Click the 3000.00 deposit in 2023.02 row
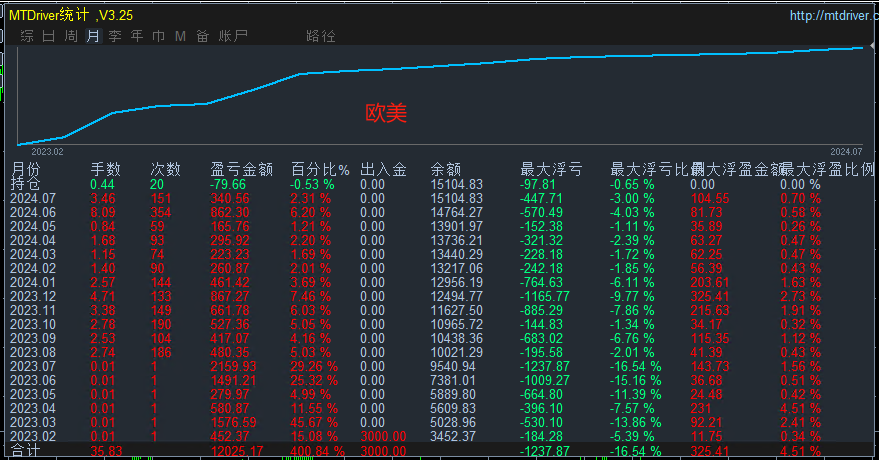 click(383, 436)
